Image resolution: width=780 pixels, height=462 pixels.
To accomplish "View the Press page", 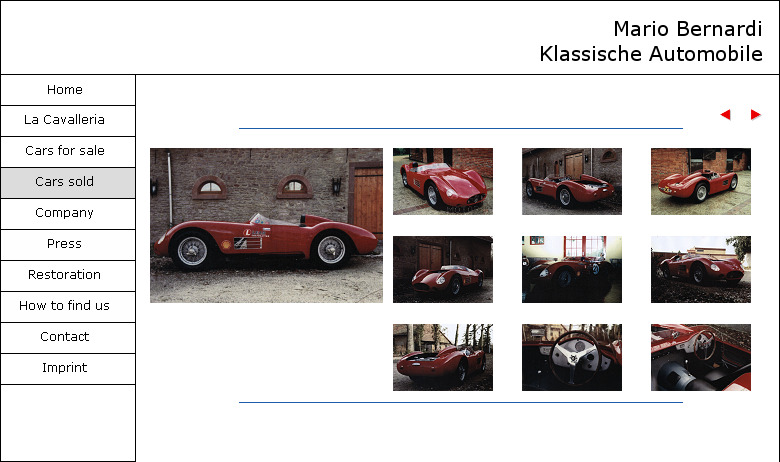I will [68, 245].
